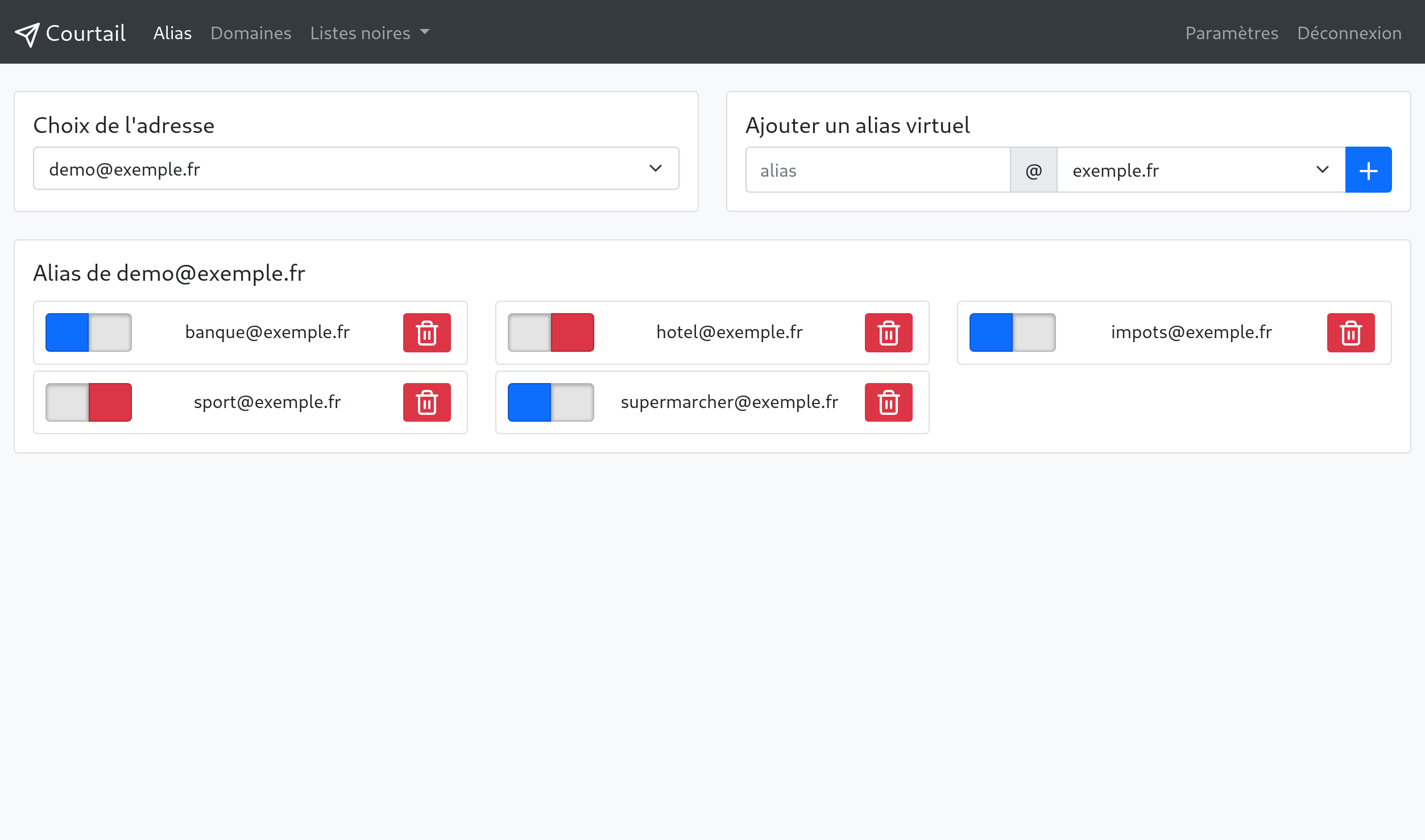
Task: Delete the supermarcher@exemple.fr alias
Action: coord(888,402)
